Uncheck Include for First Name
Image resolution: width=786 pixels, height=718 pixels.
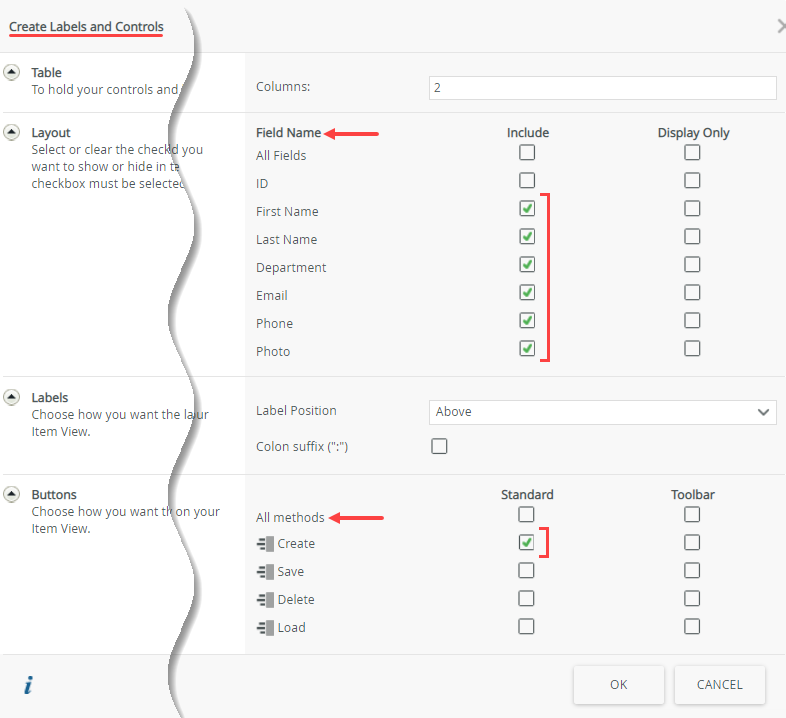(x=527, y=209)
